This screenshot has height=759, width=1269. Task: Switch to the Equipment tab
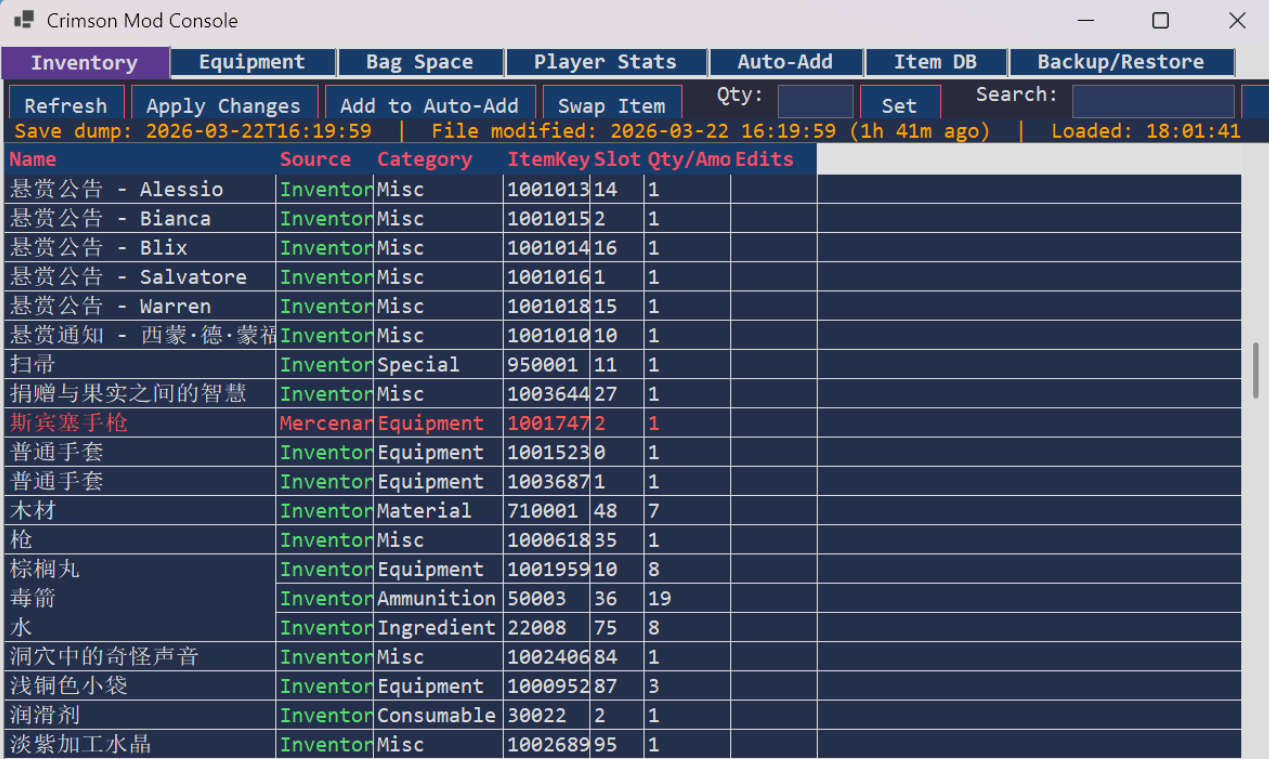click(252, 62)
